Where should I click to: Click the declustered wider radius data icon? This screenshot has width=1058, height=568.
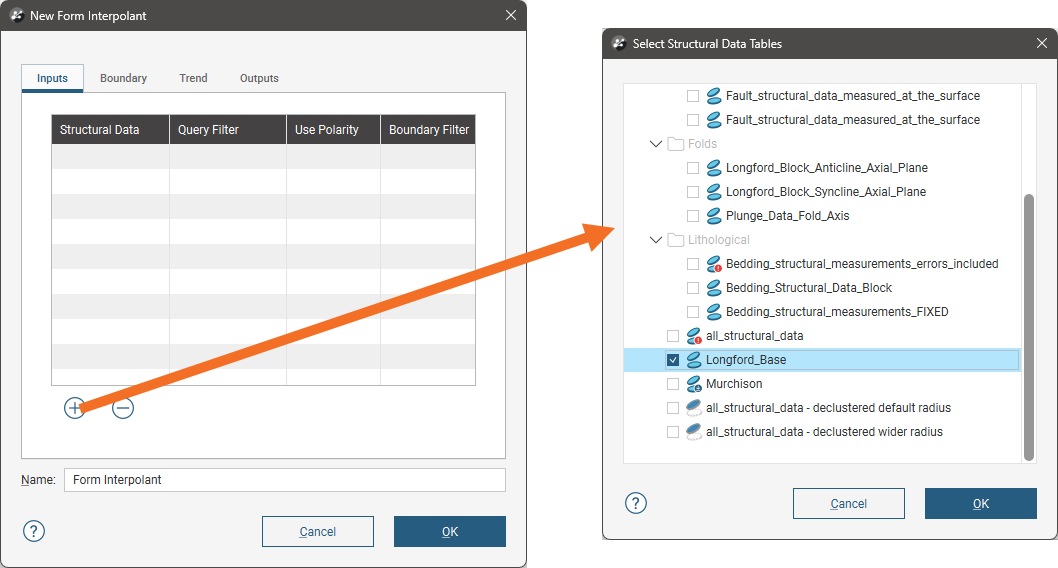coord(694,432)
